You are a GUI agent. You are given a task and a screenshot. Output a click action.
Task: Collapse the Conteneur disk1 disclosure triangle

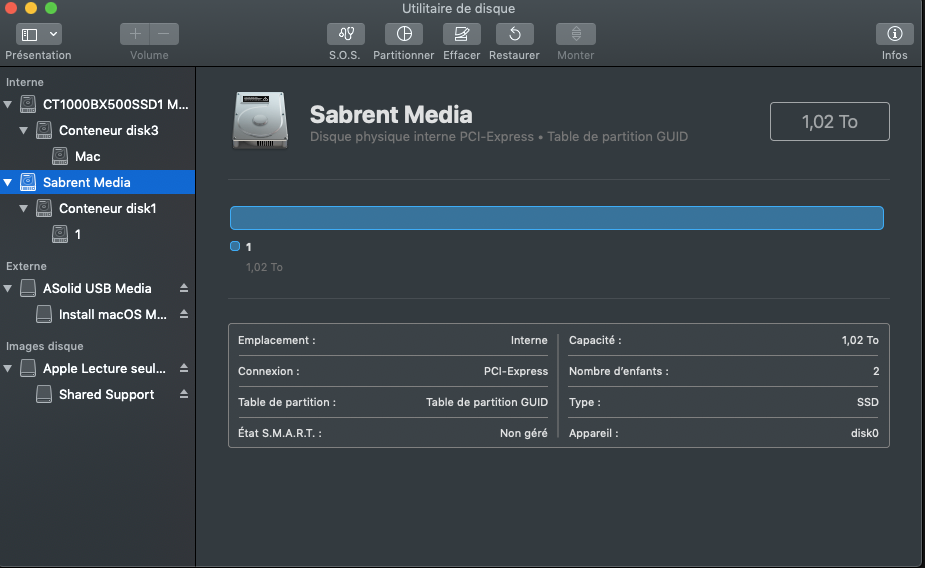point(24,208)
